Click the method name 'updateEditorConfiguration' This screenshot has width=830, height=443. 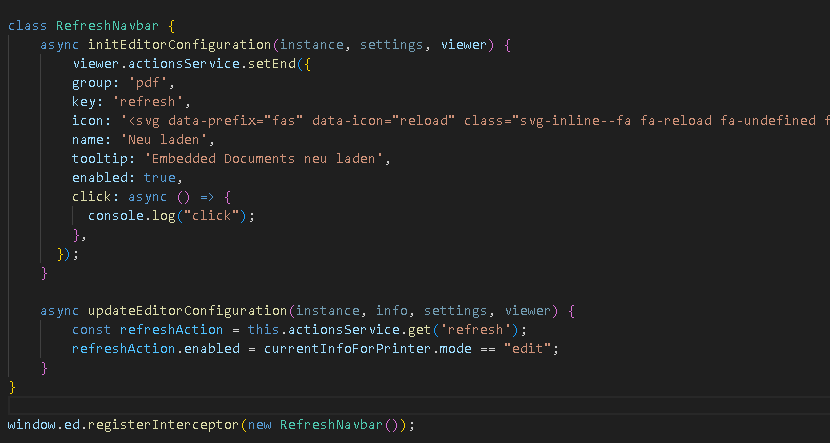pos(188,311)
